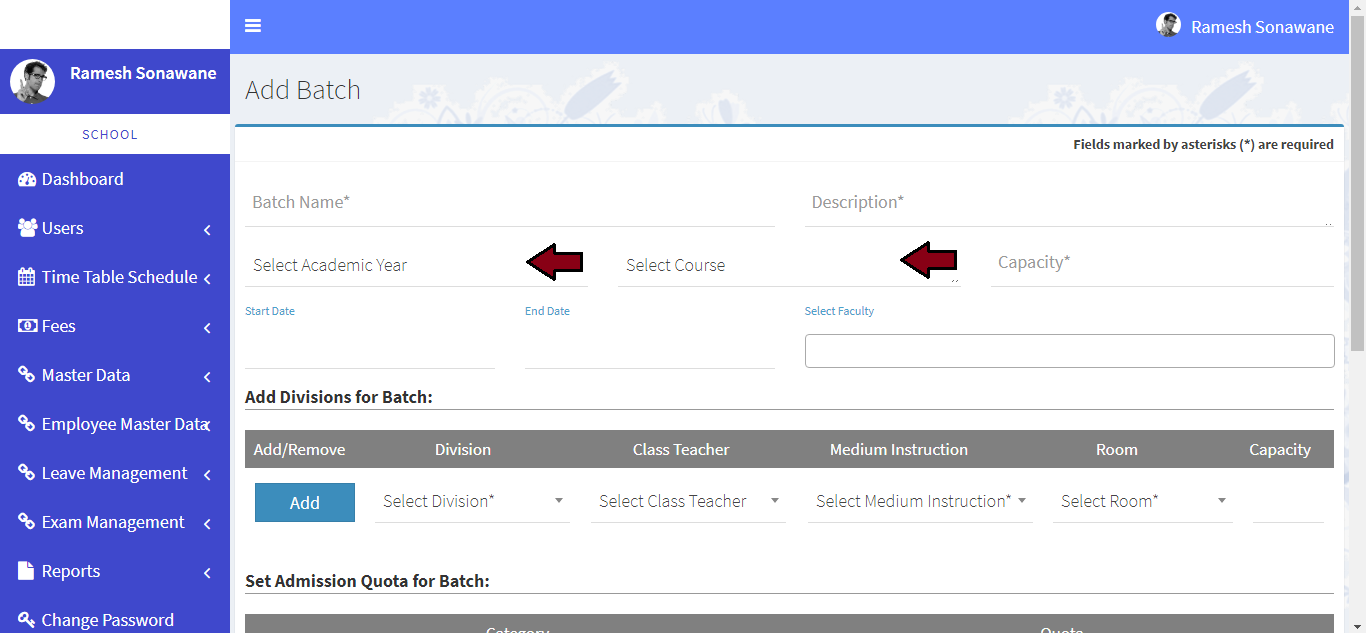Open the Select Division dropdown
1366x633 pixels.
tap(472, 501)
